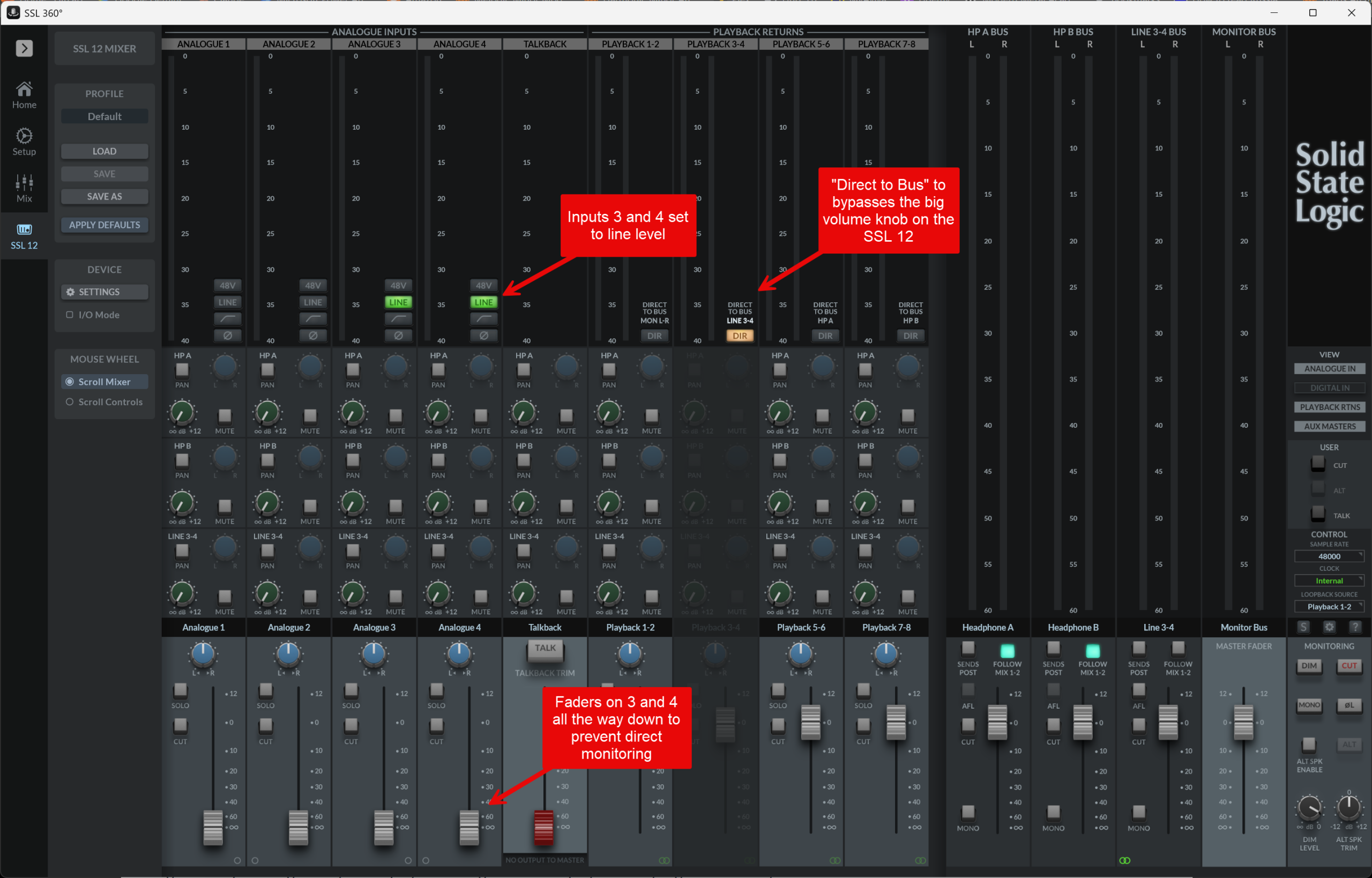Adjust the ALT SPK TRIM knob
This screenshot has height=878, width=1372.
tap(1348, 807)
